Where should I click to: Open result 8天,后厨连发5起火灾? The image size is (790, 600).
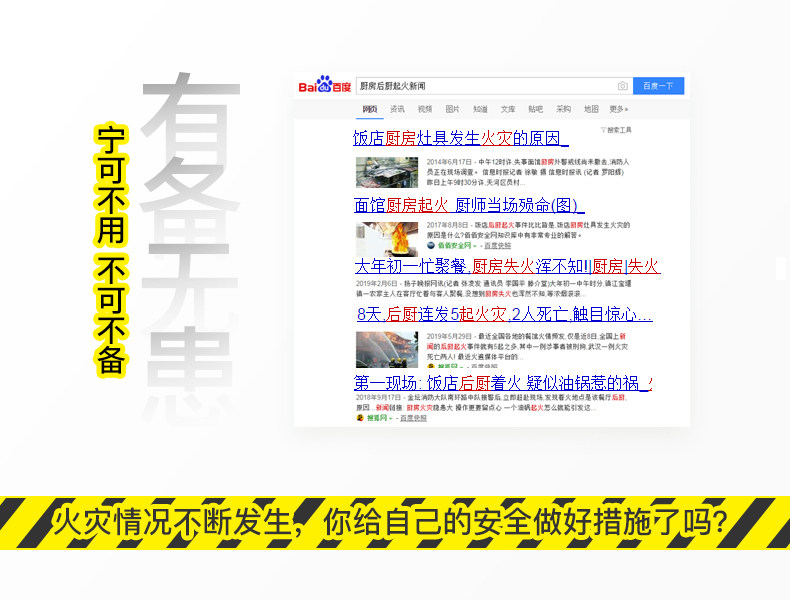coord(504,314)
